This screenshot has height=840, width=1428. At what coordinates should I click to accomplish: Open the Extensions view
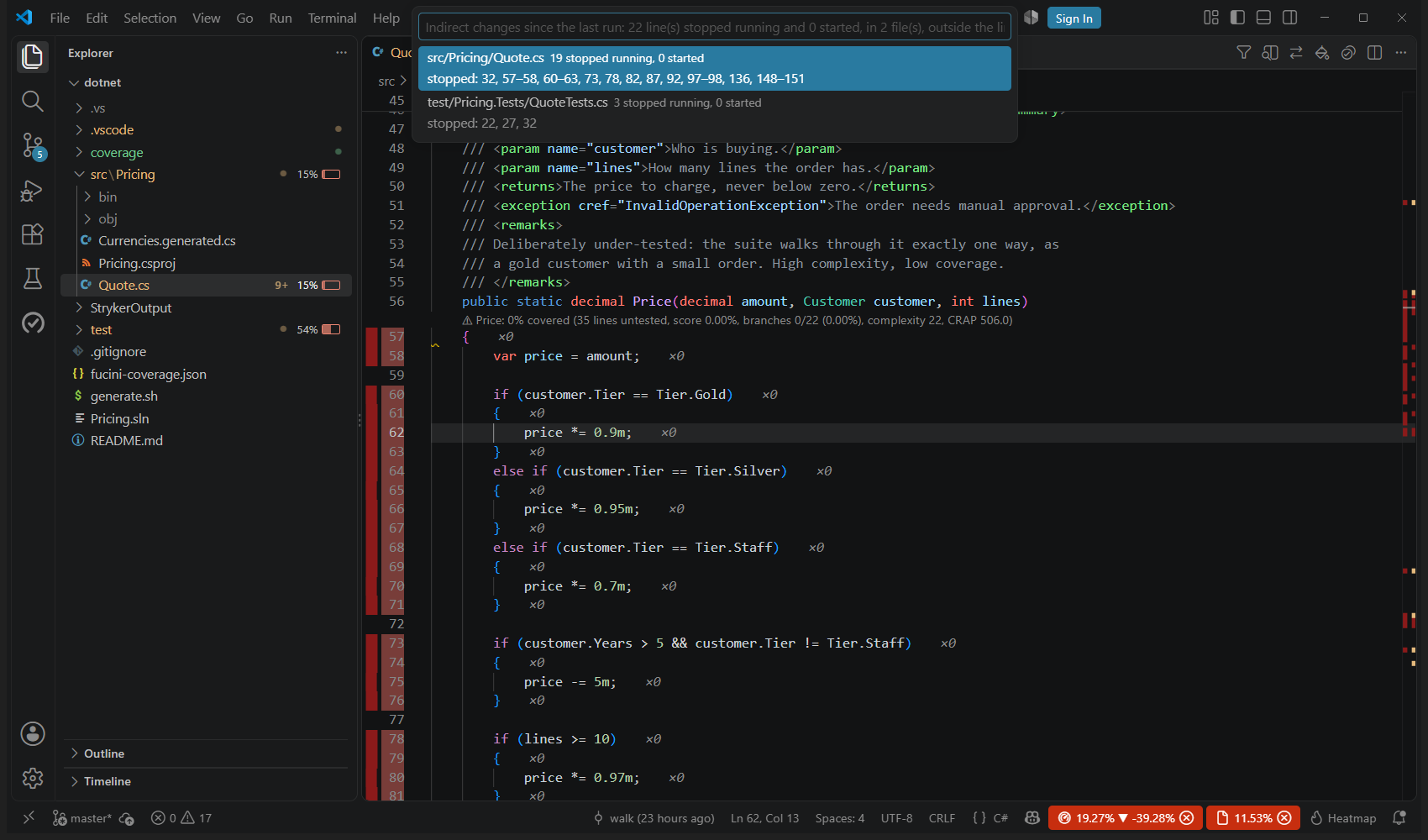click(33, 234)
